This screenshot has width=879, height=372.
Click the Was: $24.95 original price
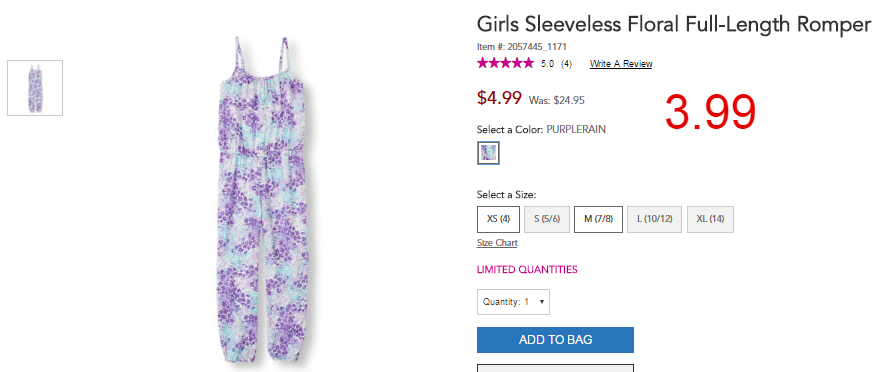click(557, 101)
